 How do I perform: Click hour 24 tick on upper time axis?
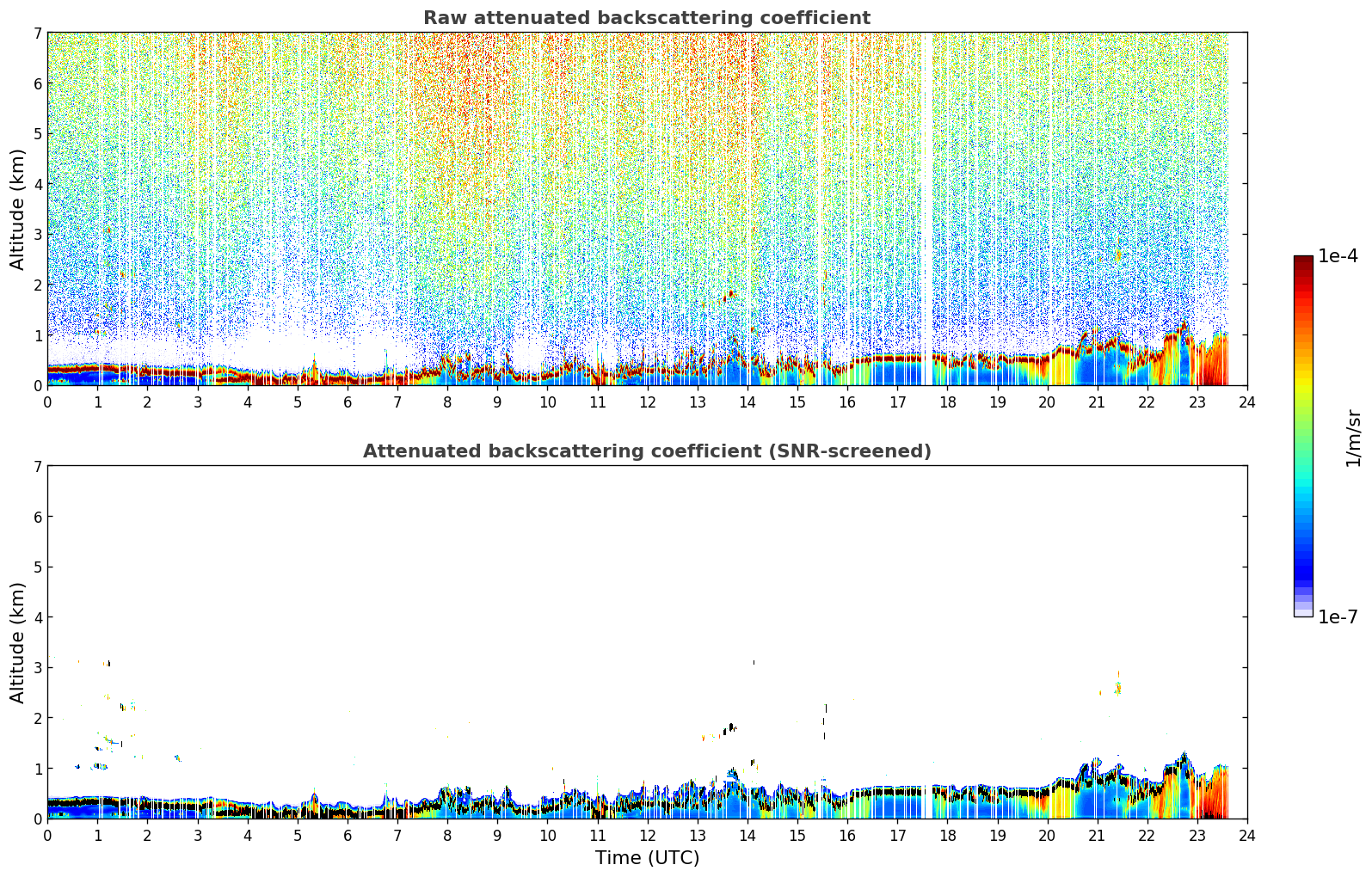click(1247, 402)
